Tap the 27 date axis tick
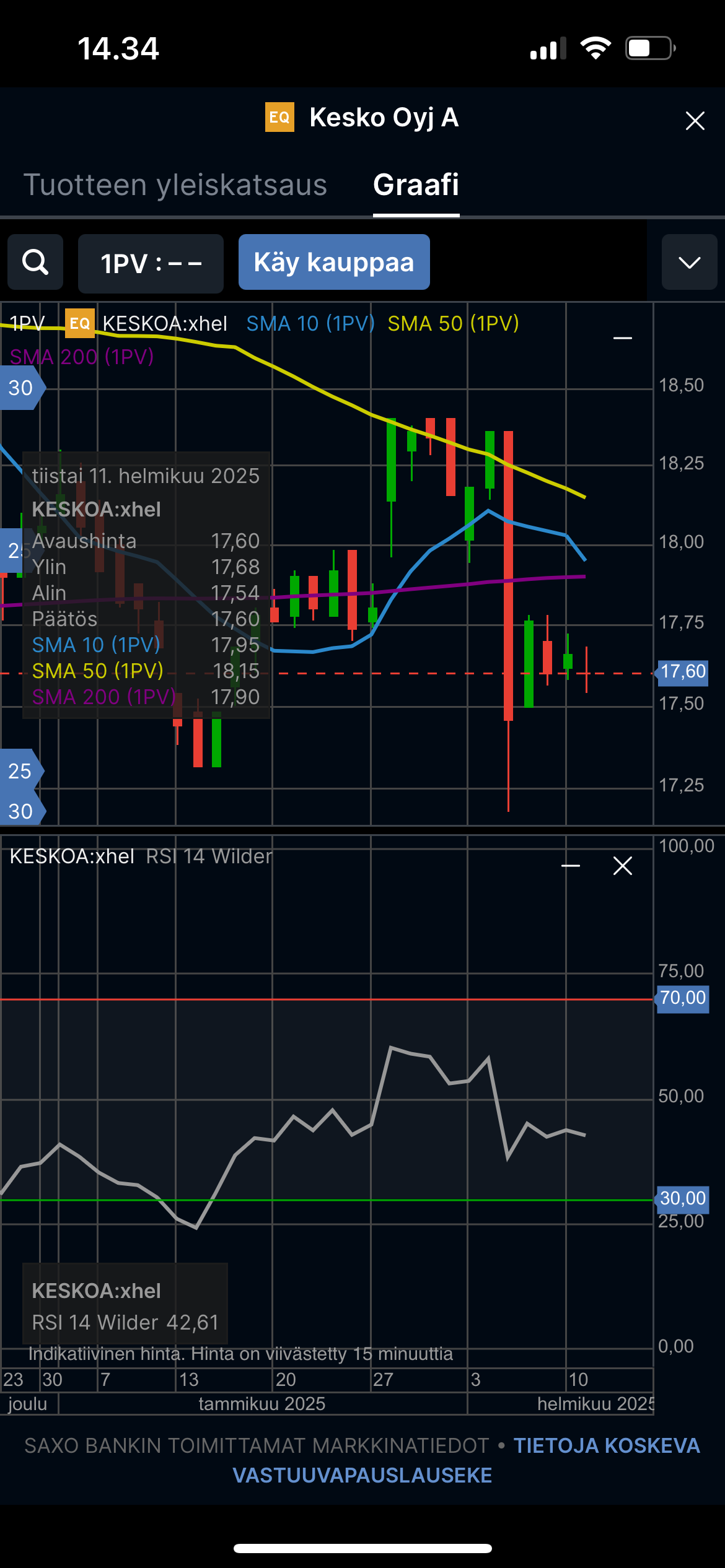Image resolution: width=725 pixels, height=1568 pixels. point(383,1380)
